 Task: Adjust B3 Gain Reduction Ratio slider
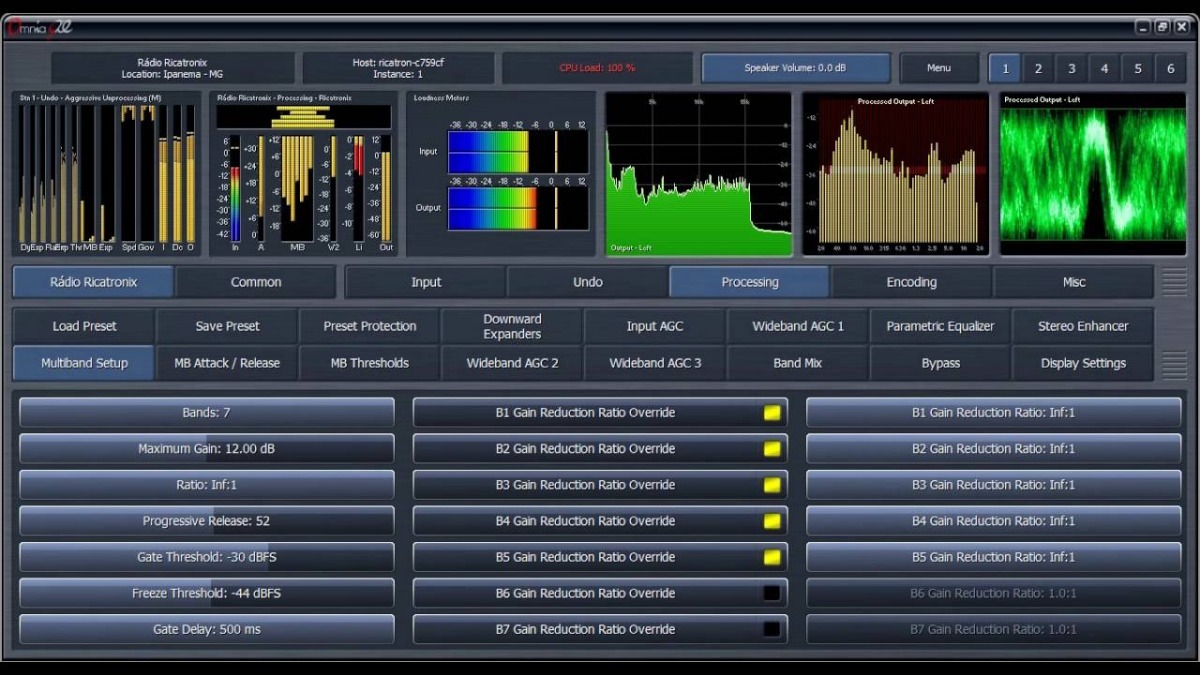[x=994, y=485]
